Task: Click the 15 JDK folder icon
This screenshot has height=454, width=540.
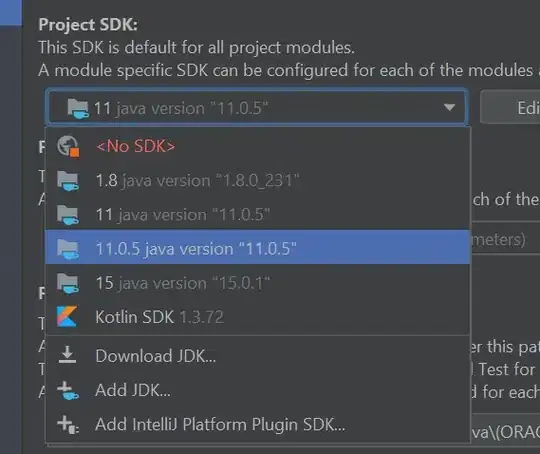Action: (x=68, y=283)
